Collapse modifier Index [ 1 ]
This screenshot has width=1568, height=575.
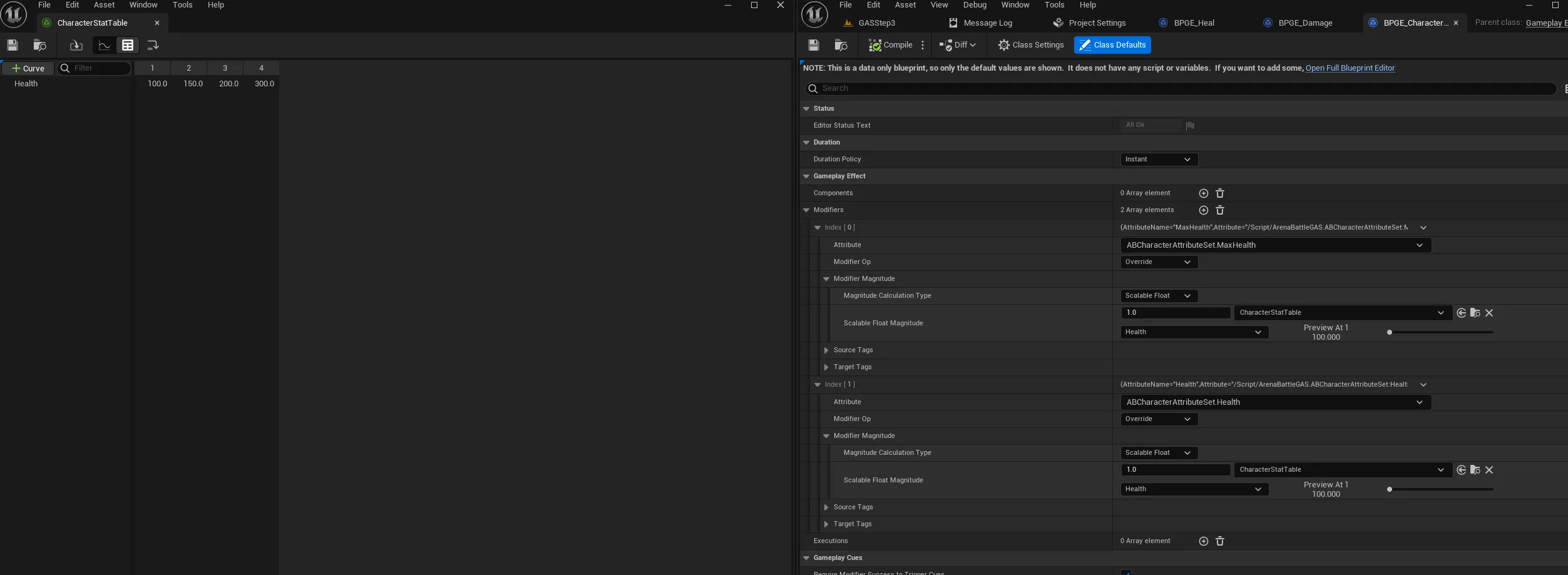pyautogui.click(x=817, y=385)
